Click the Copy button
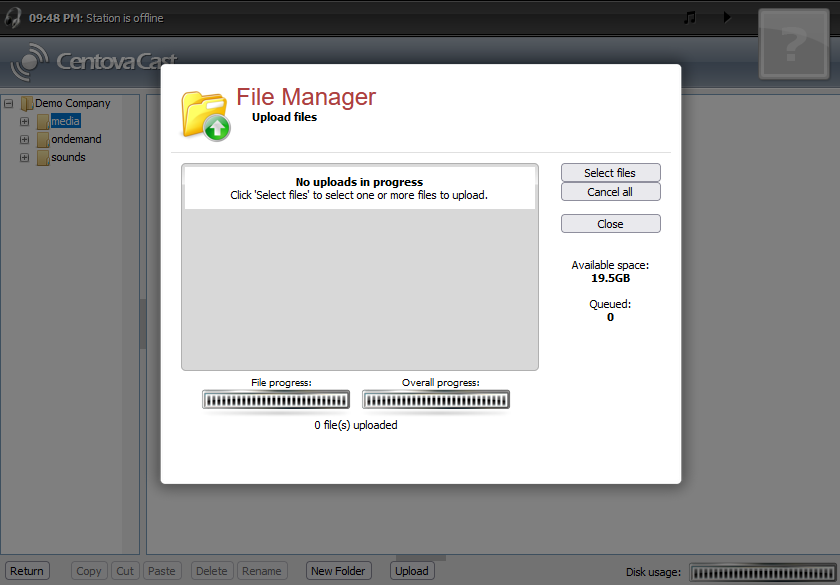 [x=88, y=571]
